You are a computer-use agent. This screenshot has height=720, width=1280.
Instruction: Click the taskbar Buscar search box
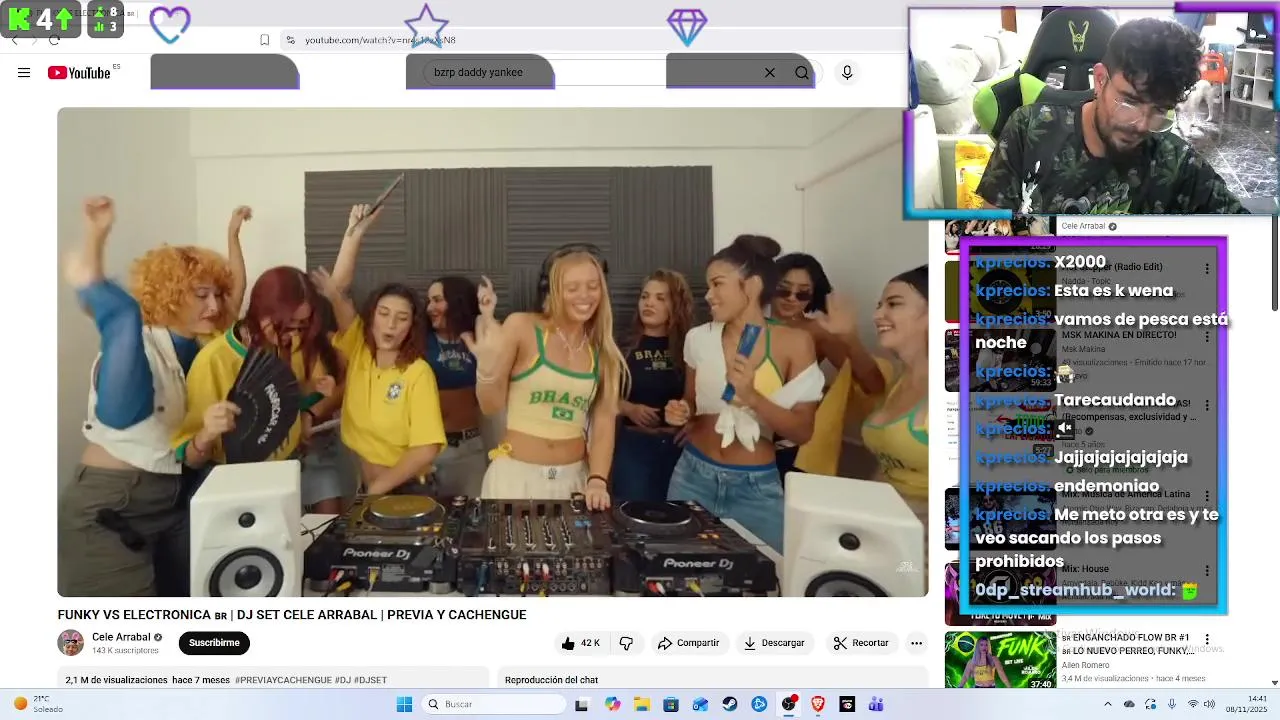pos(494,704)
